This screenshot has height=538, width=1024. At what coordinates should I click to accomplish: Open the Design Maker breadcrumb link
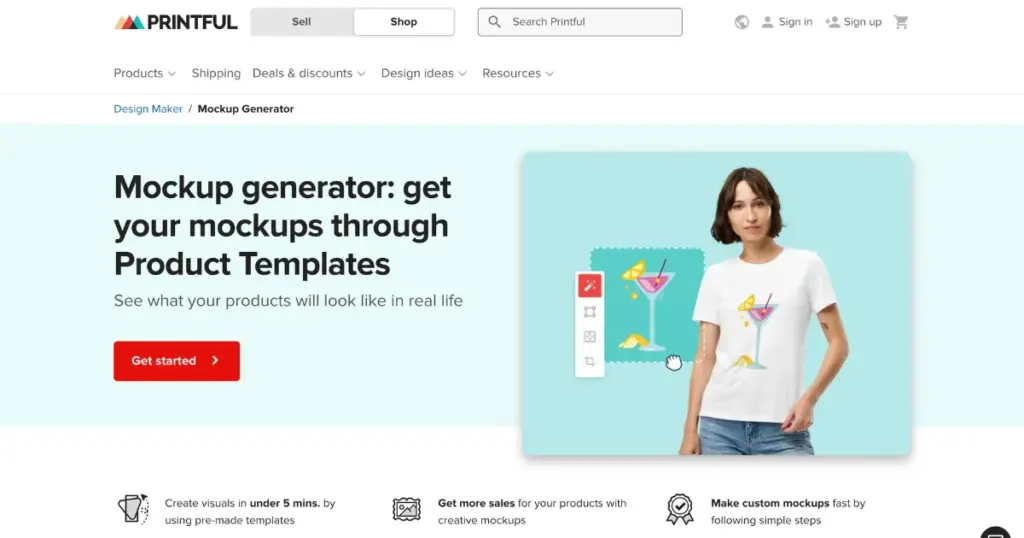[148, 109]
